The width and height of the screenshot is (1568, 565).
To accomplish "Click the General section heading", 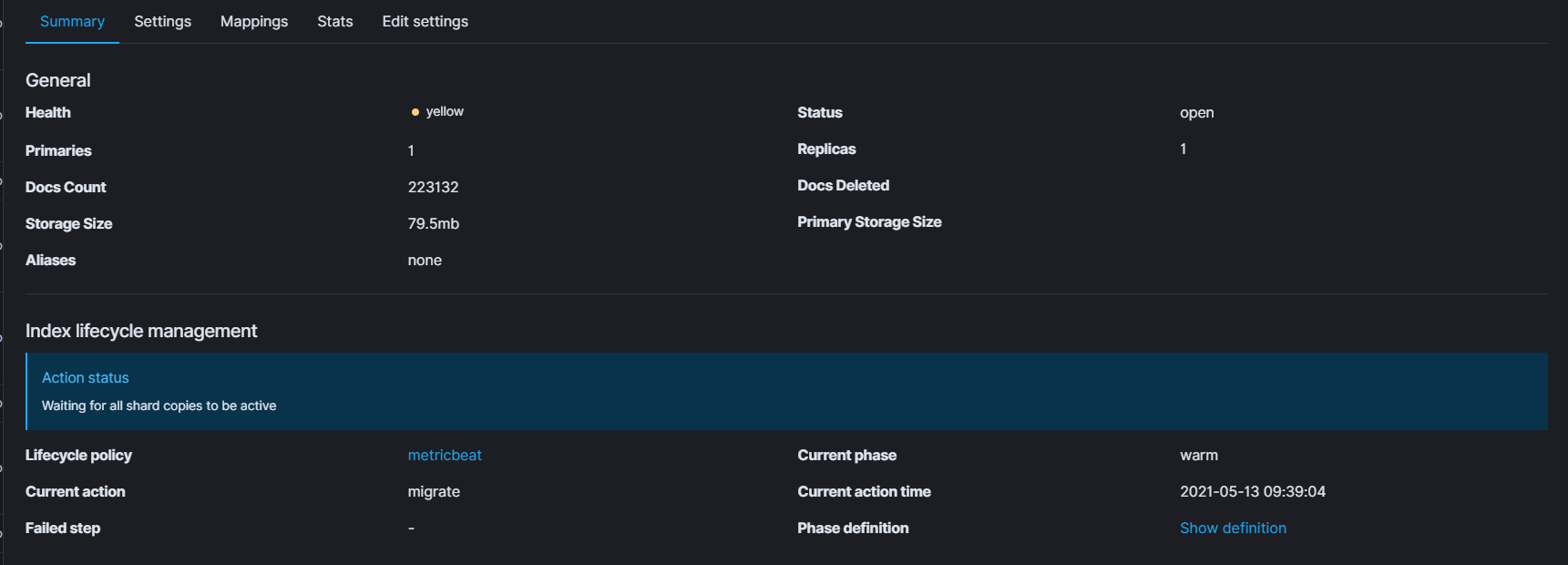I will pyautogui.click(x=58, y=81).
